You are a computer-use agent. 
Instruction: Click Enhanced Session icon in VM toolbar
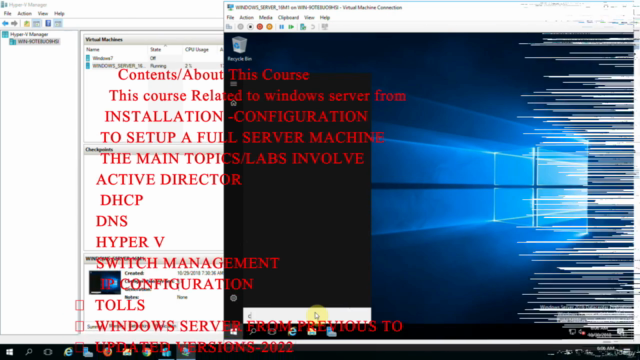pyautogui.click(x=325, y=27)
